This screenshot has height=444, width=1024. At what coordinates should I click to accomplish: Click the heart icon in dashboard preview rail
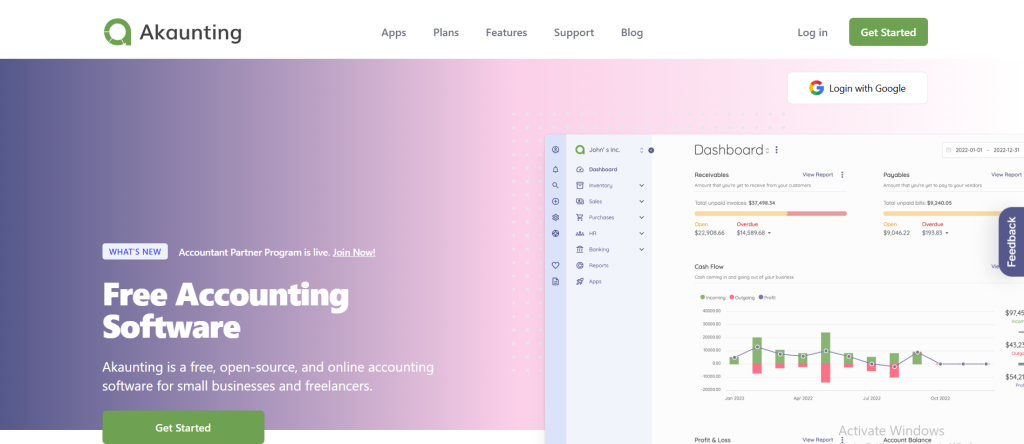pyautogui.click(x=556, y=265)
